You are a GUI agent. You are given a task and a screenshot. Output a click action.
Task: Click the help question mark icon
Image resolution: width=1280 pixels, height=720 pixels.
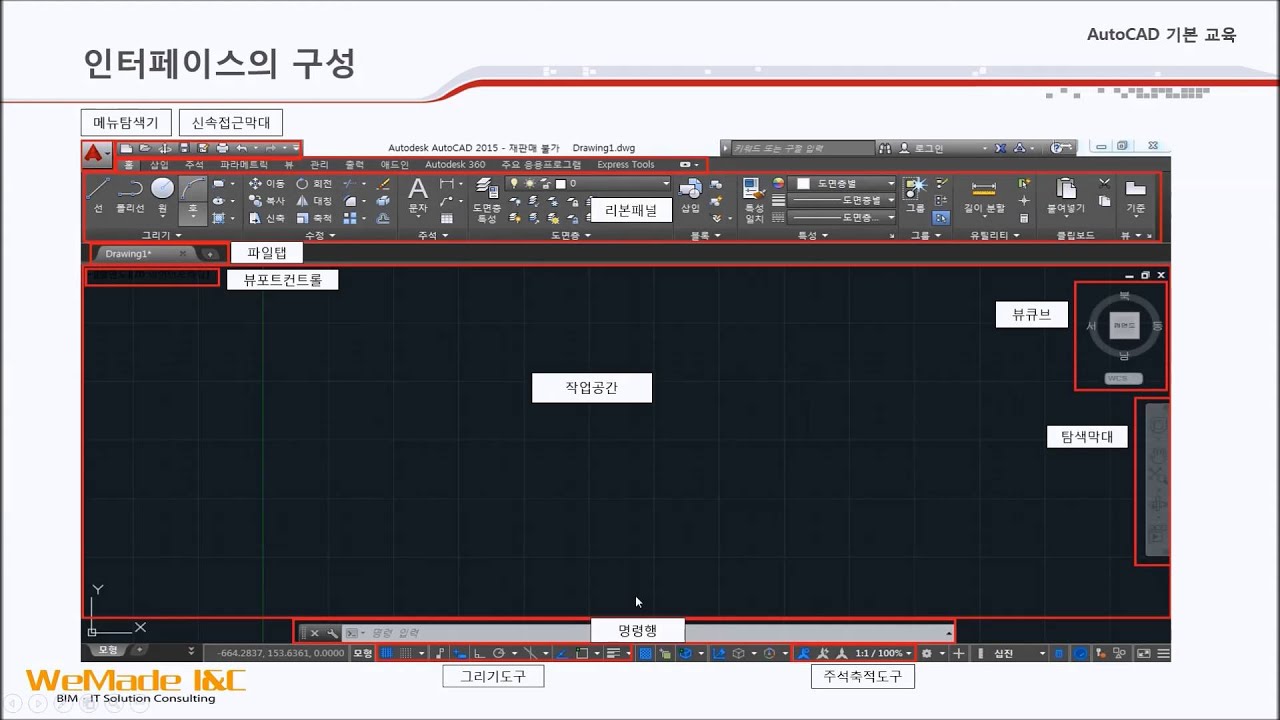pos(1058,148)
